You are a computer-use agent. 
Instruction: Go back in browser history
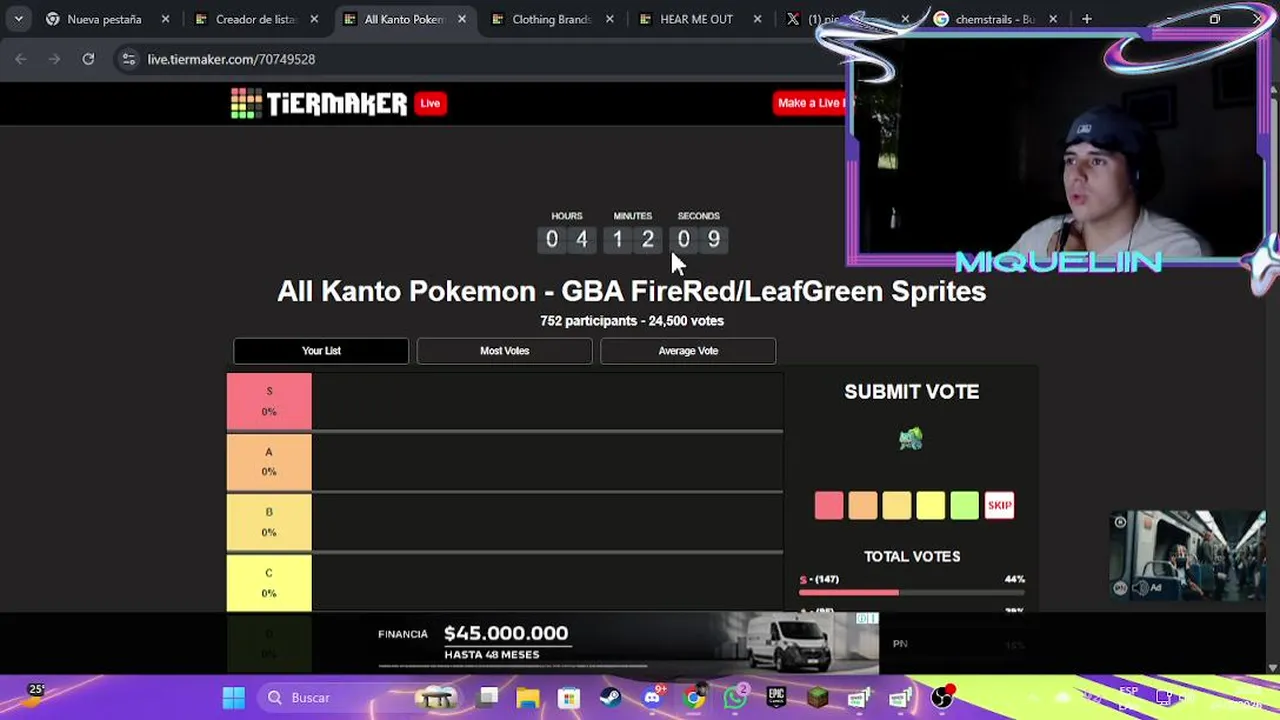point(21,59)
